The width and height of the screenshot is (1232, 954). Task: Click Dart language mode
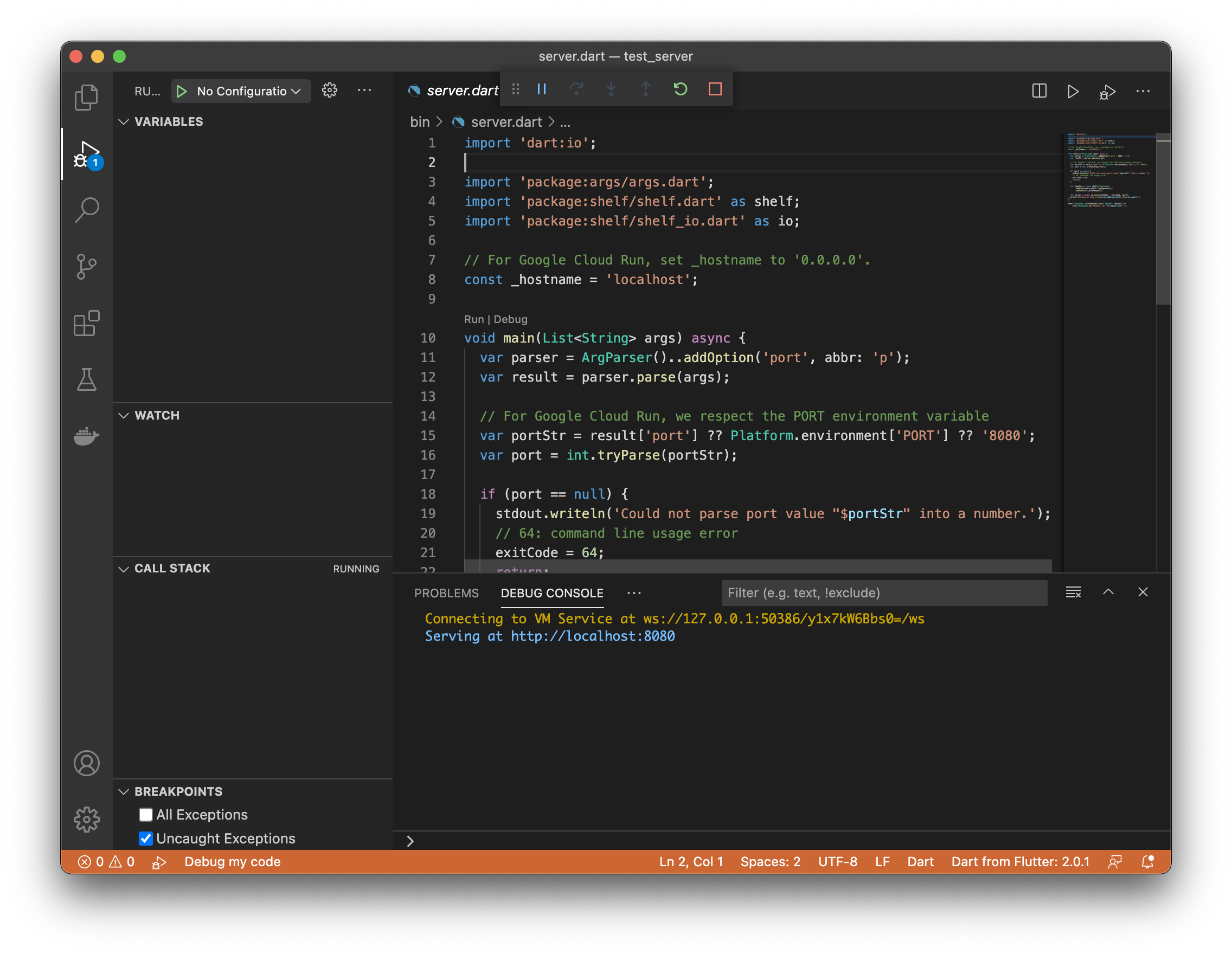click(920, 861)
